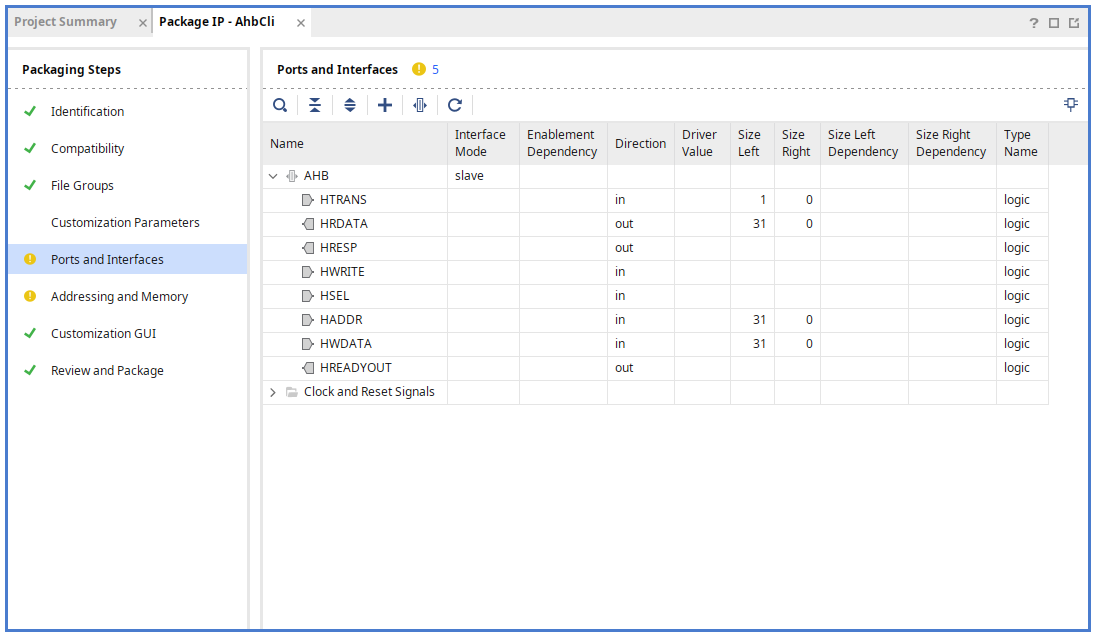Click the Refresh toolbar icon
This screenshot has height=638, width=1097.
coord(455,105)
